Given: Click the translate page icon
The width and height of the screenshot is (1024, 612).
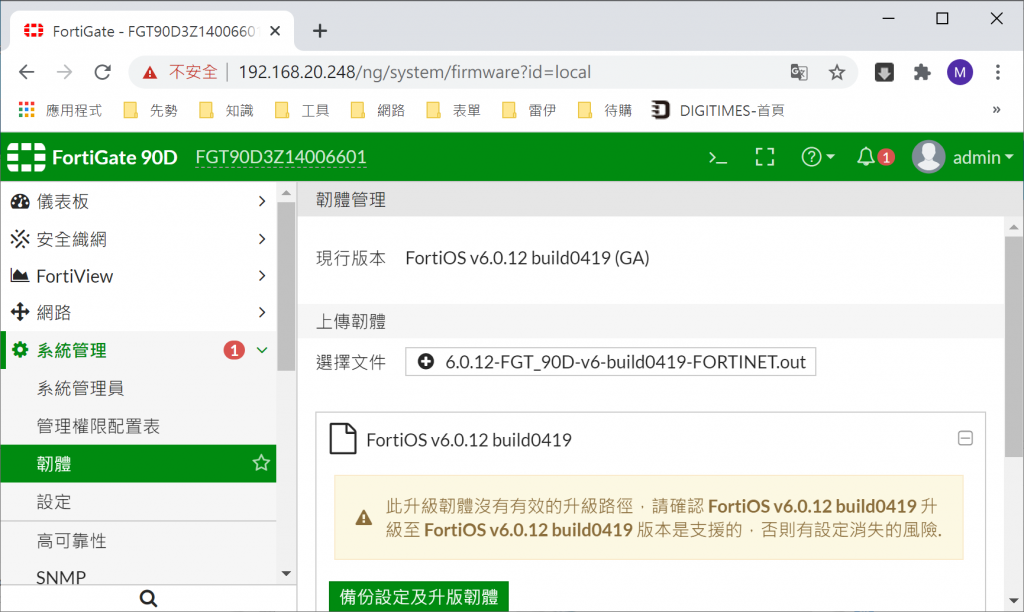Looking at the screenshot, I should tap(799, 72).
